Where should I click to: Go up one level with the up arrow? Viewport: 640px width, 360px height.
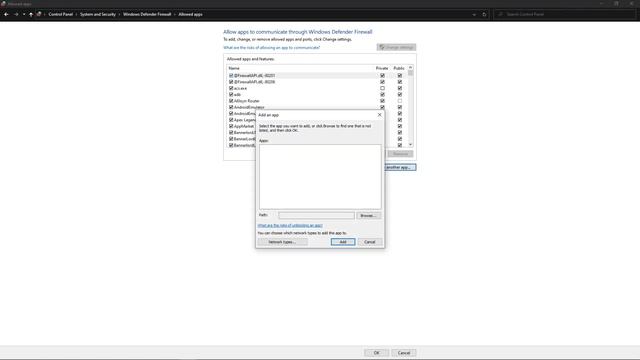click(31, 14)
